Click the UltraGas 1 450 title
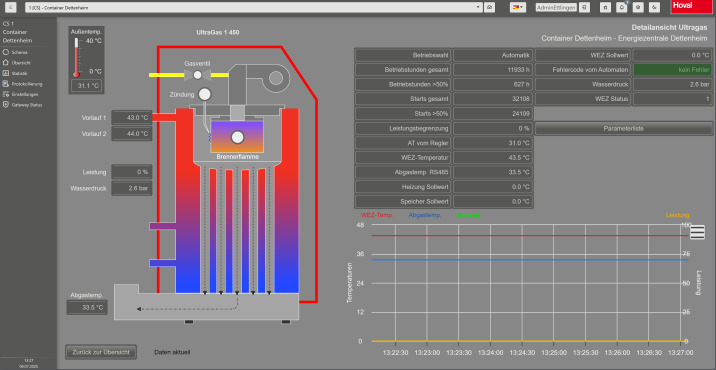The width and height of the screenshot is (716, 370). (x=218, y=32)
